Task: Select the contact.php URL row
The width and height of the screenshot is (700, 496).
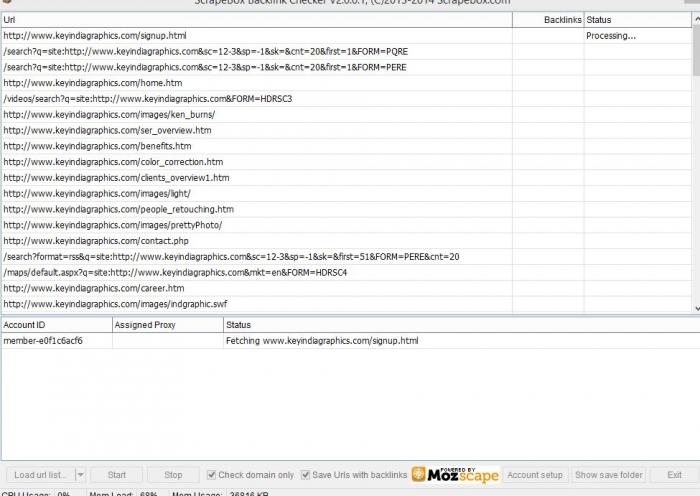Action: pos(346,241)
